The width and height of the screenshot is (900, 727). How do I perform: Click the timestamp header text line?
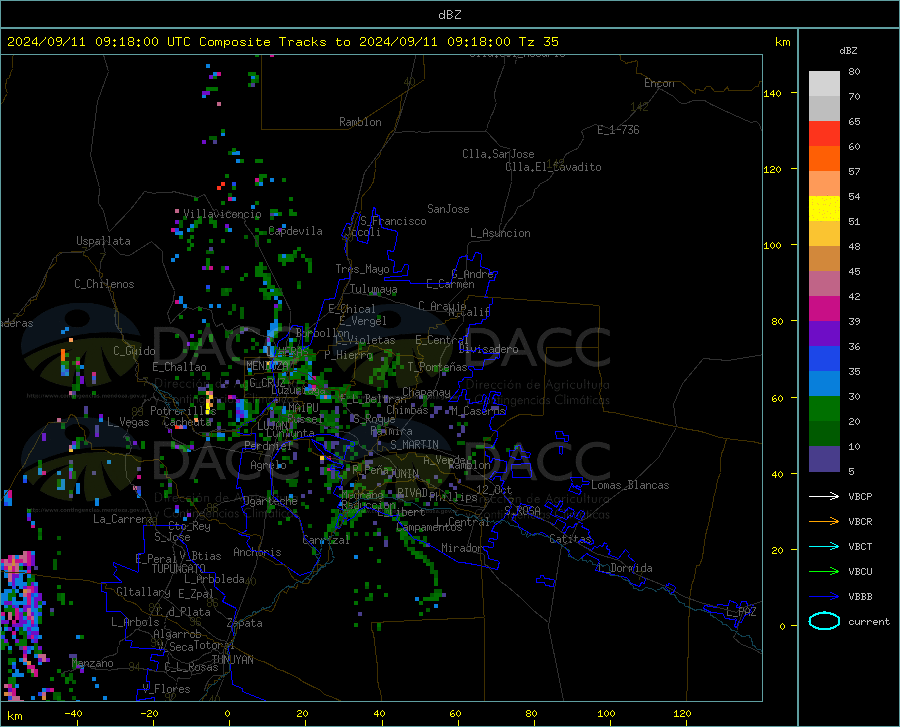pyautogui.click(x=283, y=42)
